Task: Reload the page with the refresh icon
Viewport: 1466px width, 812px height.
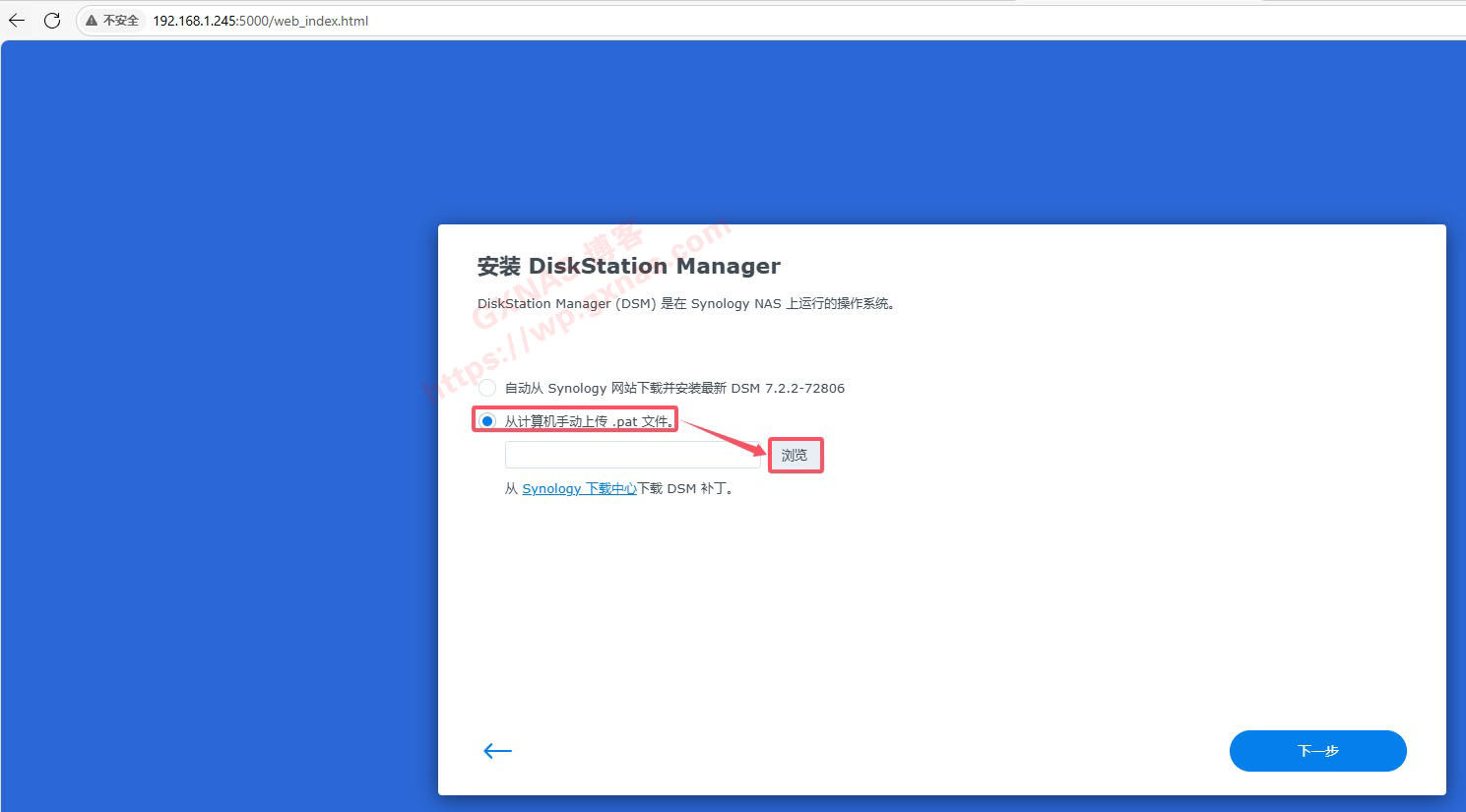Action: click(x=52, y=20)
